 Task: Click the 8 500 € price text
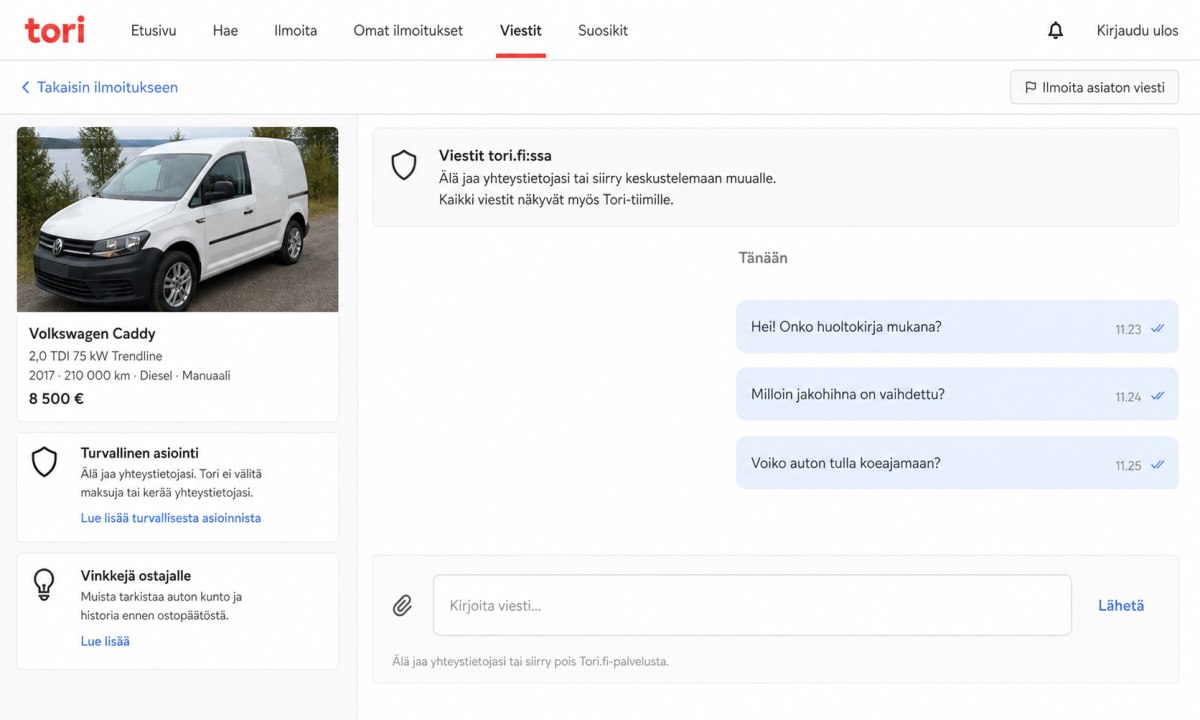pyautogui.click(x=57, y=398)
